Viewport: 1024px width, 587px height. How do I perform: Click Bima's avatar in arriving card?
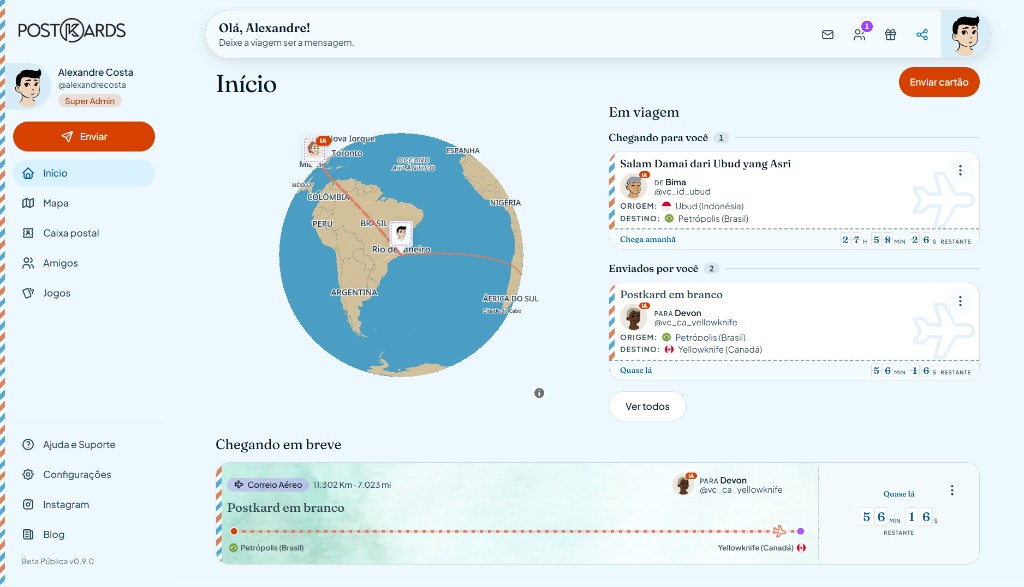(x=633, y=186)
